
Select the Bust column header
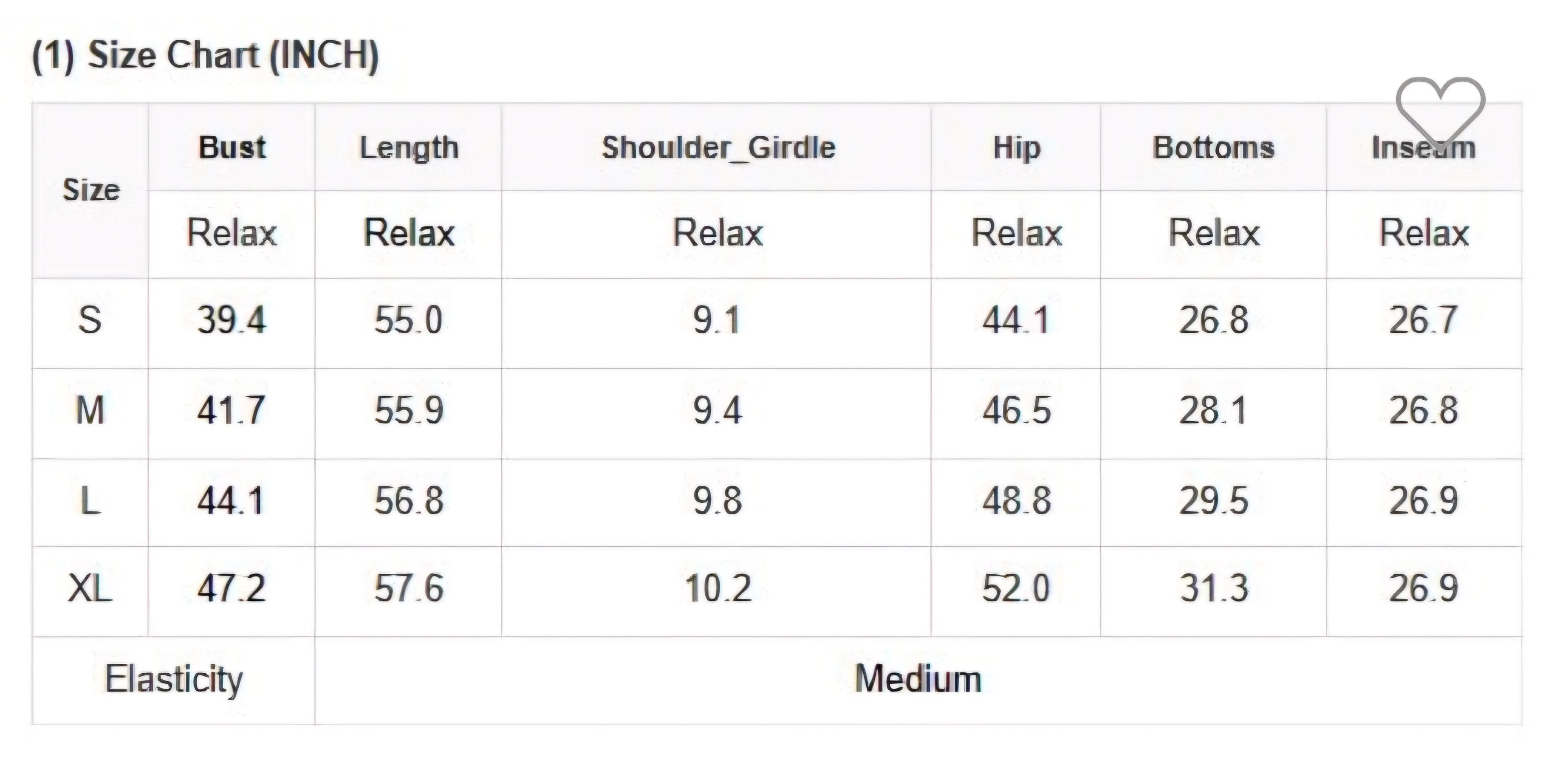pyautogui.click(x=232, y=147)
